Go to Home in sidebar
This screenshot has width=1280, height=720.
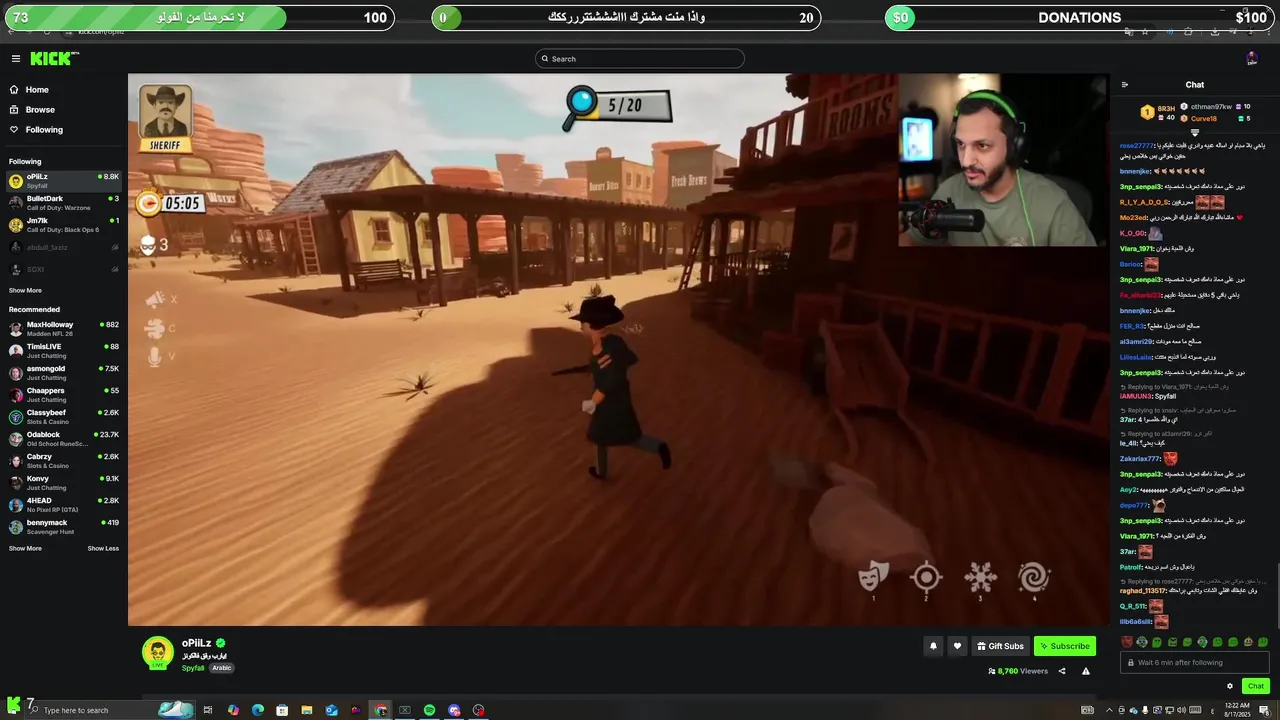tap(37, 90)
